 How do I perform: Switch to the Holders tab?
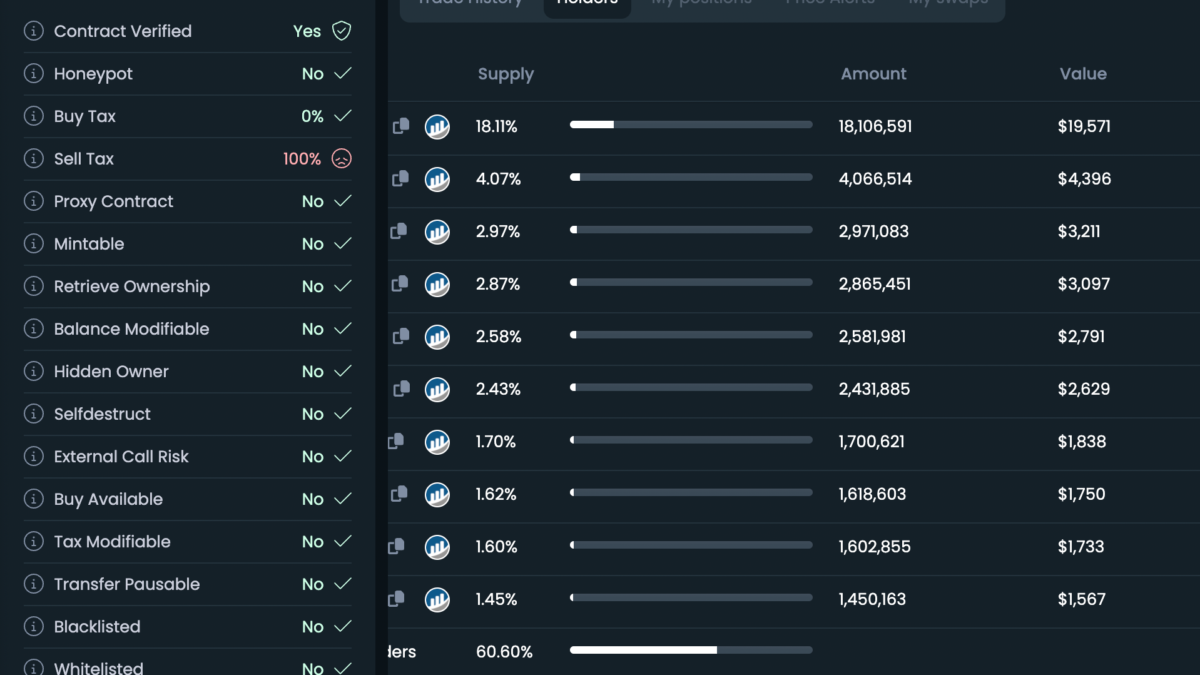587,3
